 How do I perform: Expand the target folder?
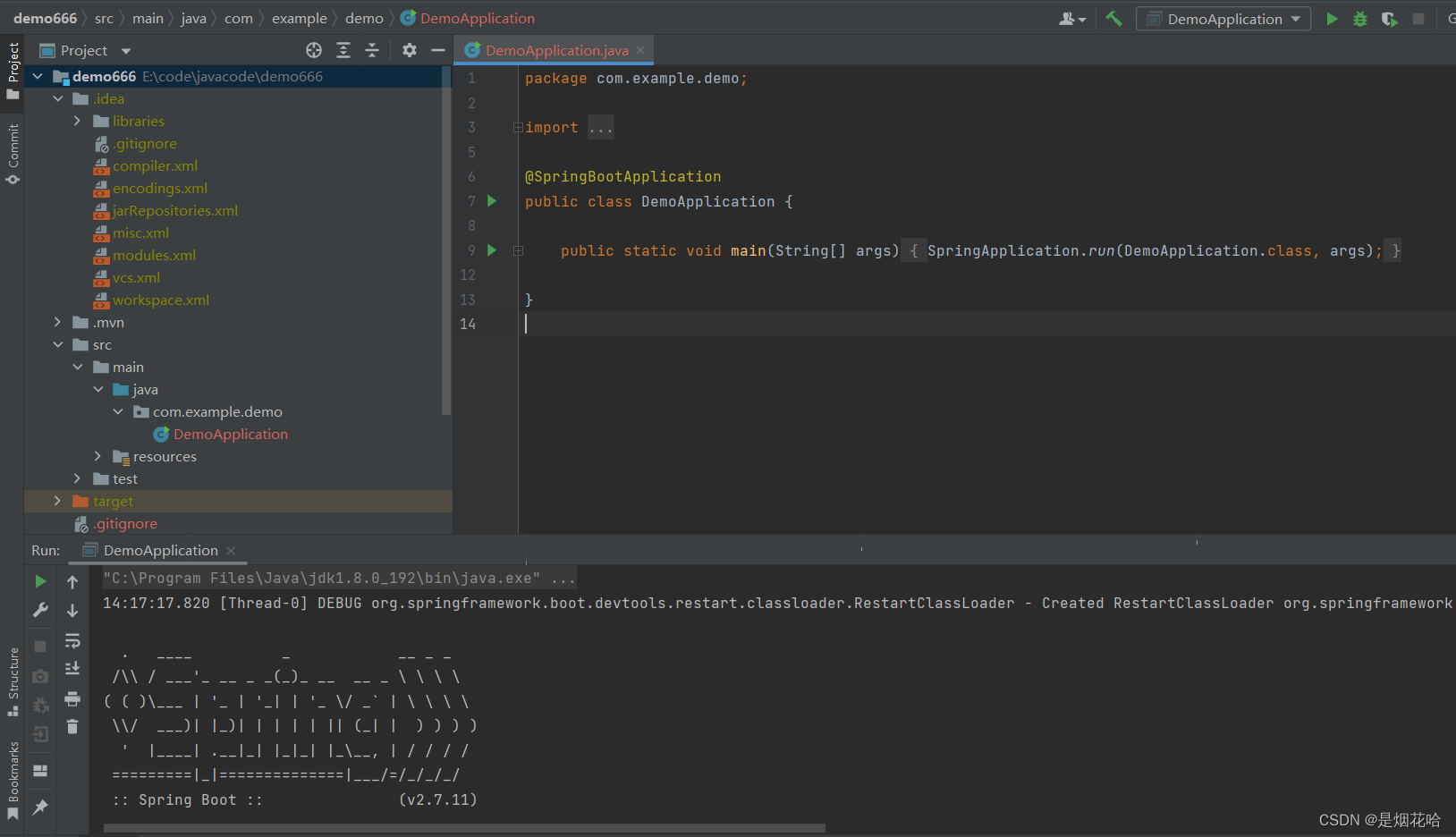click(x=58, y=502)
